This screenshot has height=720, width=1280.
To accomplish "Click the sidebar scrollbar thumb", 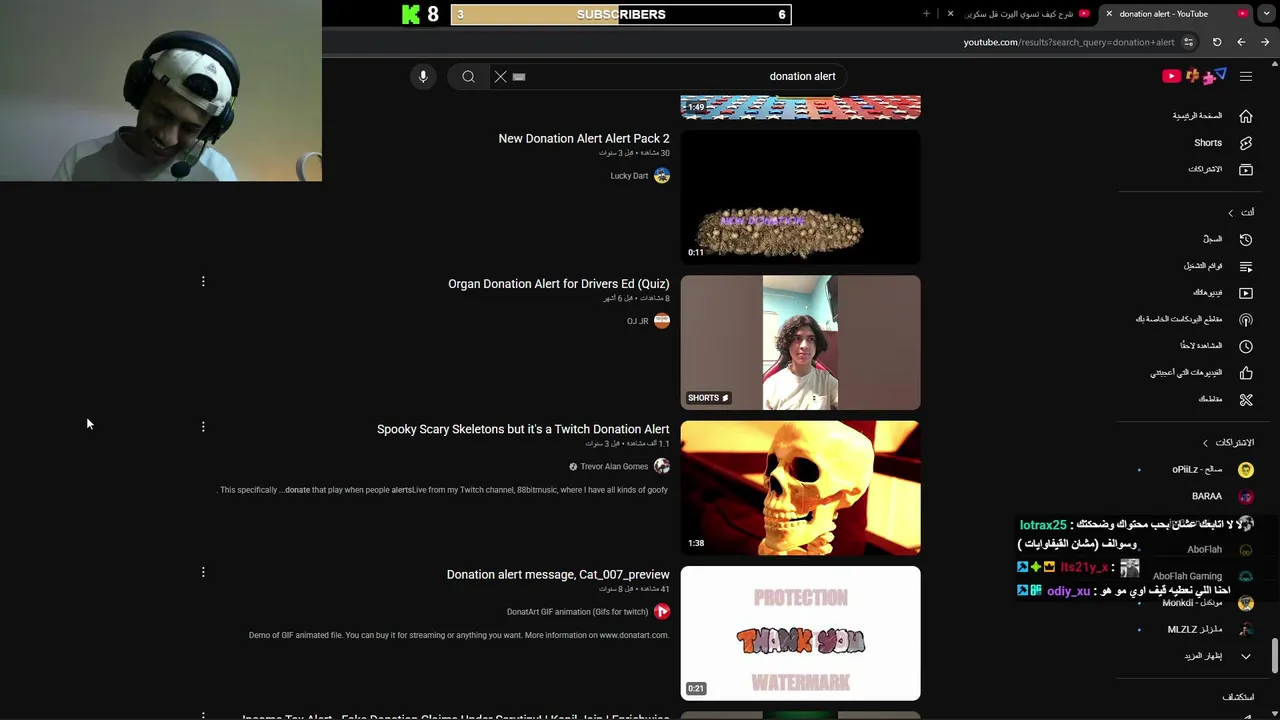I will click(1274, 656).
